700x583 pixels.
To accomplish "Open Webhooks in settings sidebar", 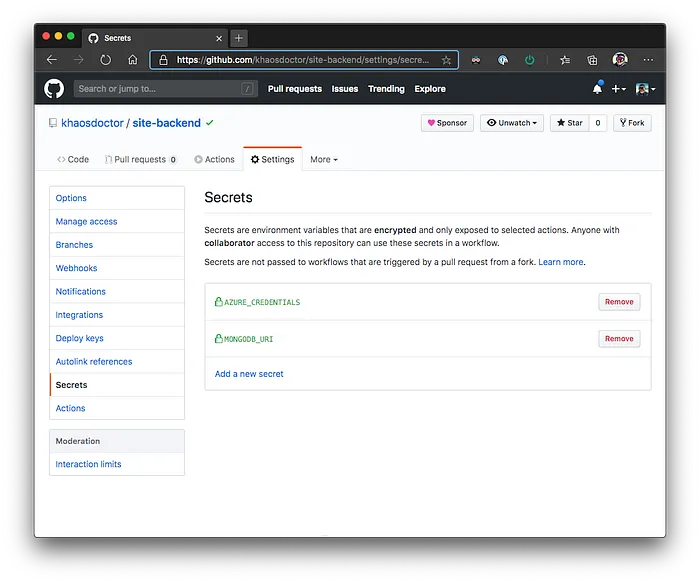I will click(76, 268).
